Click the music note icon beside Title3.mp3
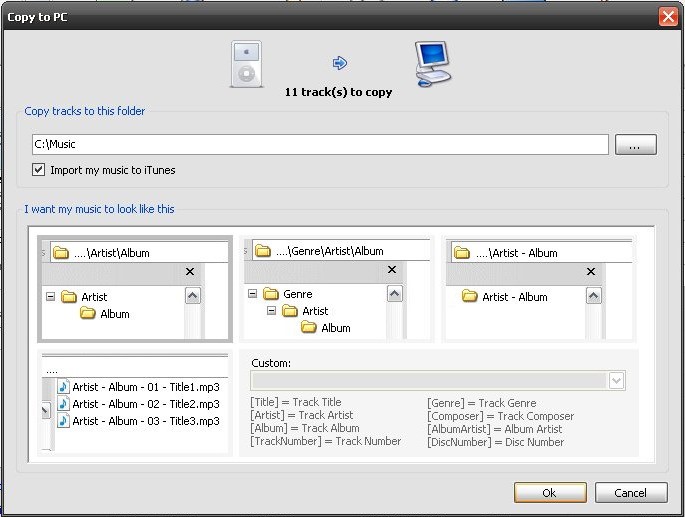685x517 pixels. point(63,421)
